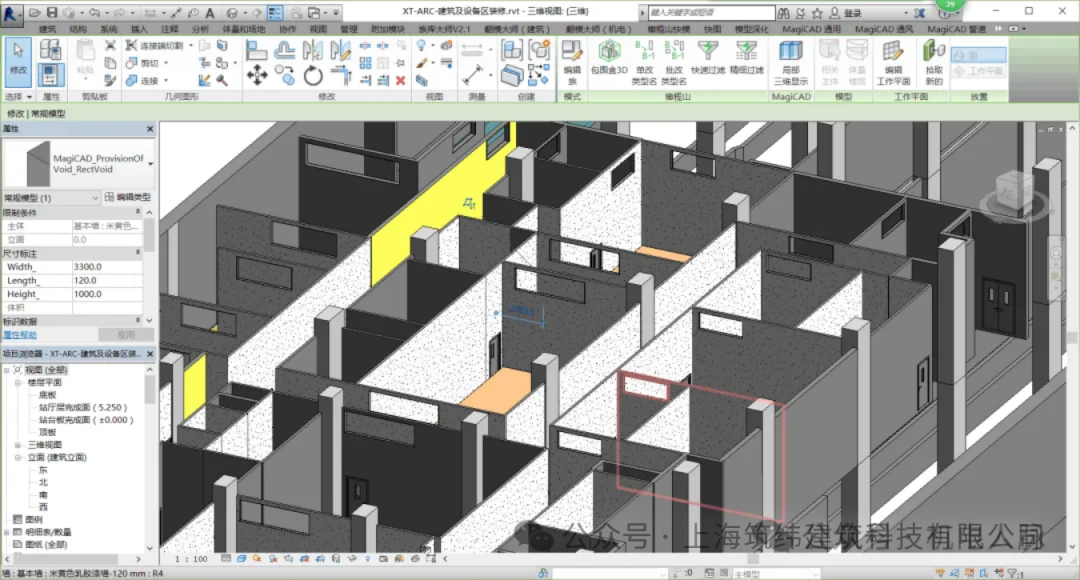
Task: Collapse the 楼层平面 tree node
Action: [x=18, y=382]
